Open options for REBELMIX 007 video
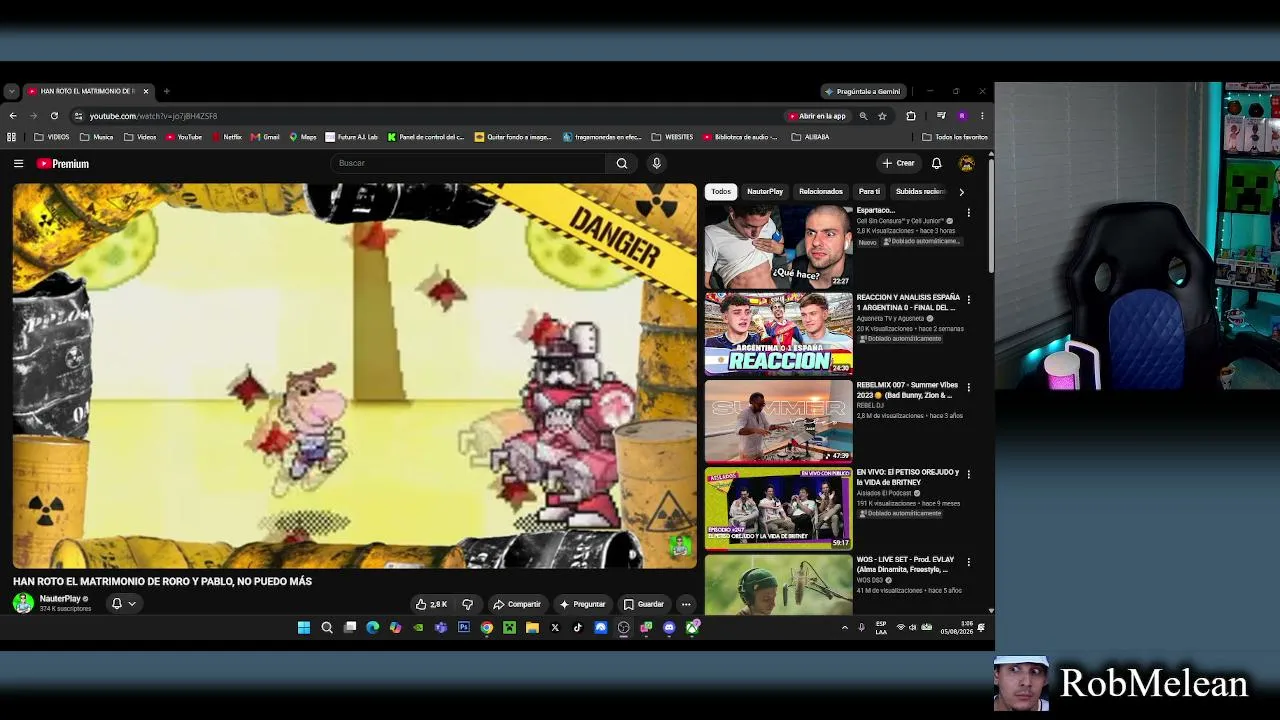 tap(968, 387)
